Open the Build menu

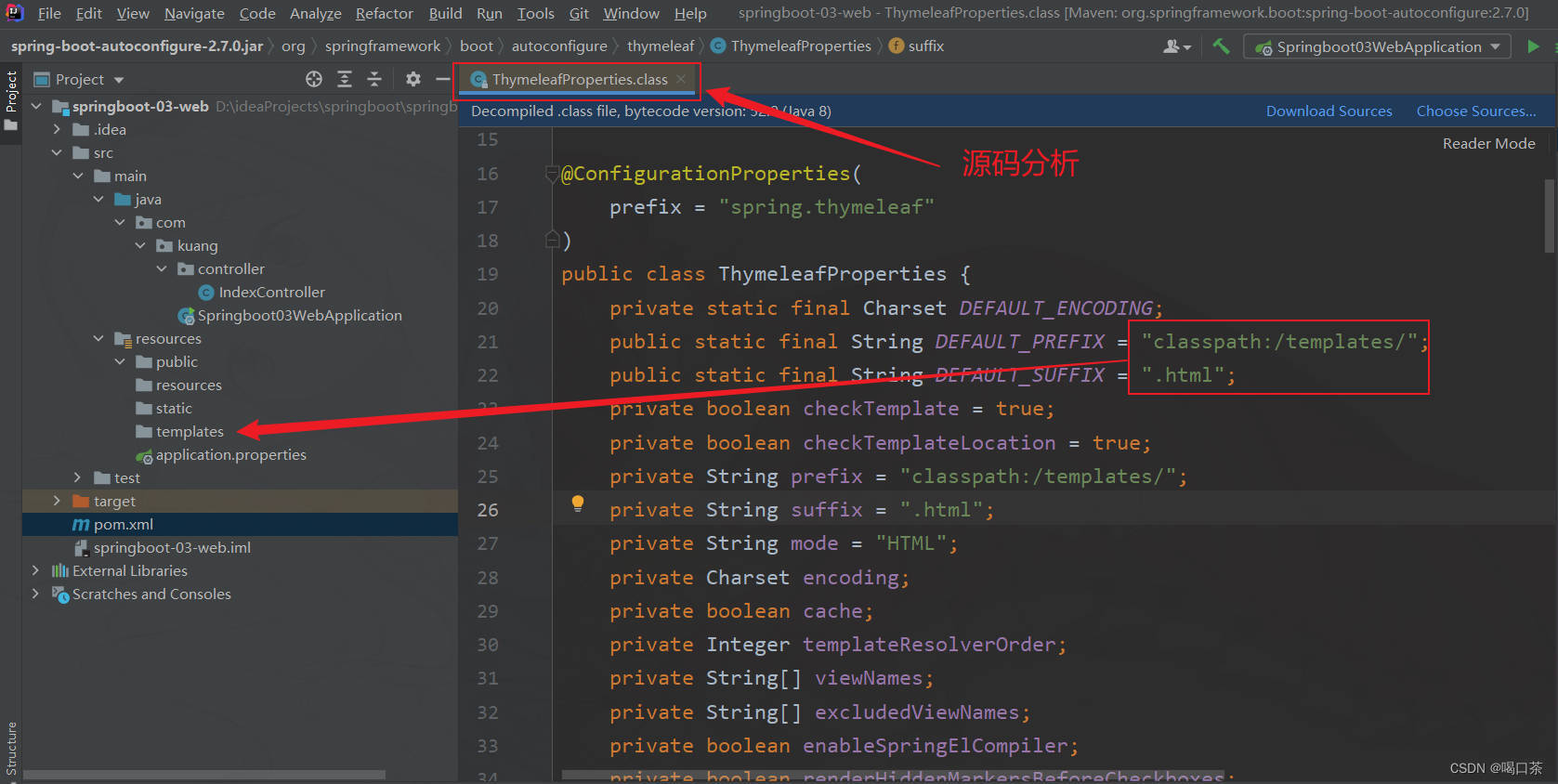(x=445, y=13)
